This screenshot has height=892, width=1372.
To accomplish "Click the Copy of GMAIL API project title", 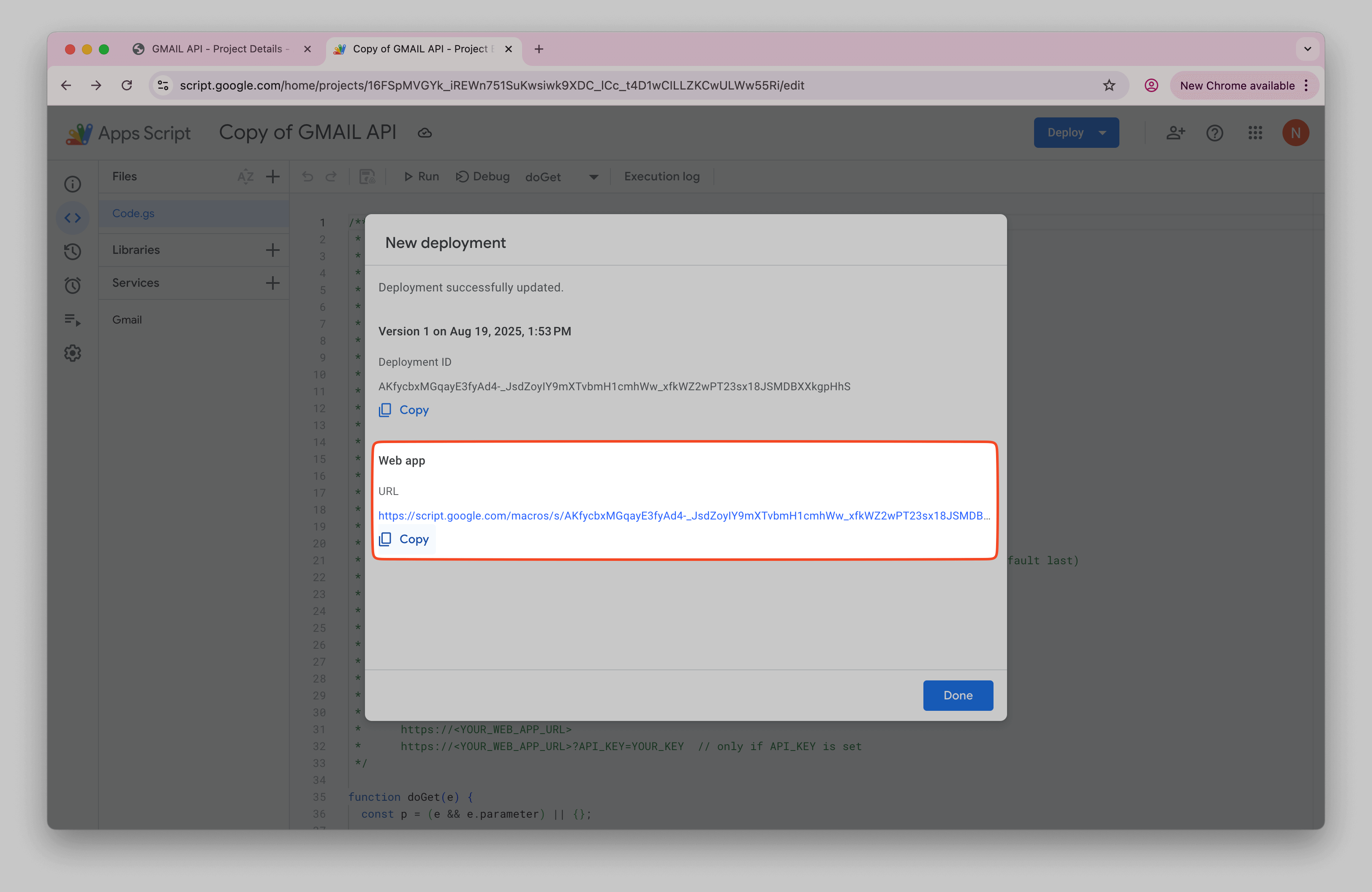I will click(x=307, y=132).
